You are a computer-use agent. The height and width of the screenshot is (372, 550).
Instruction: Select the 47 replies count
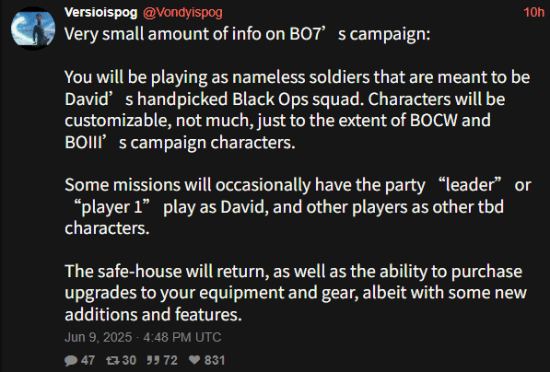click(88, 360)
